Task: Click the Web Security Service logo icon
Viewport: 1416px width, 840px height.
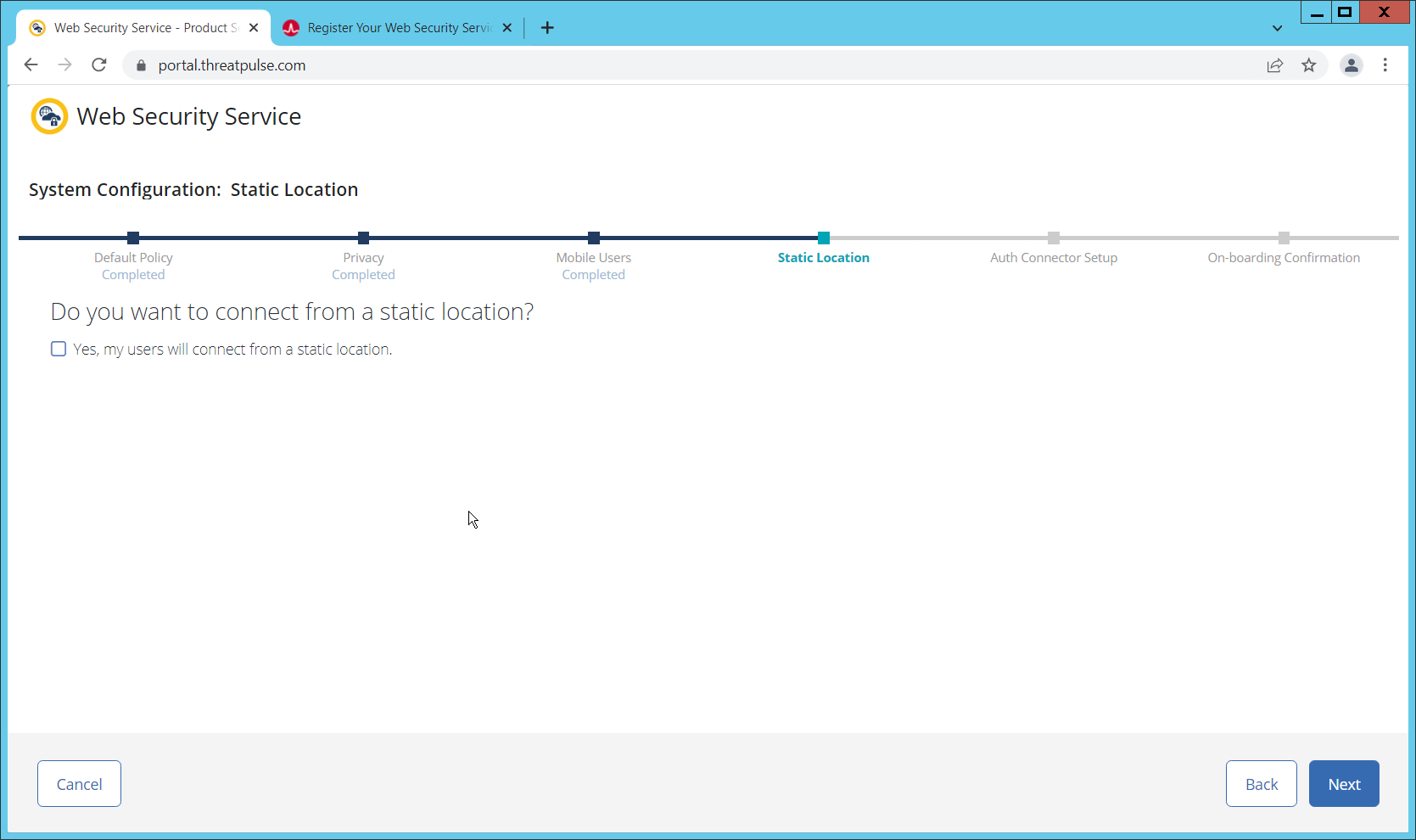Action: pyautogui.click(x=49, y=116)
